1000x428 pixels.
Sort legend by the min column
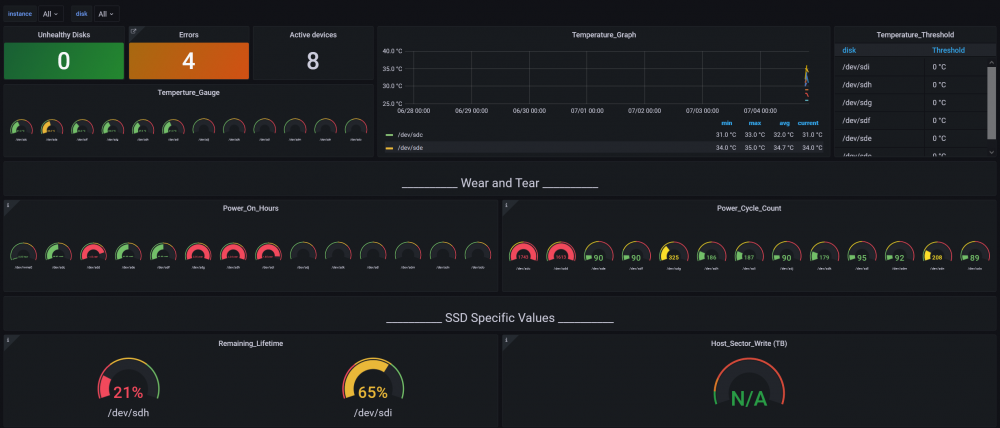(x=726, y=123)
